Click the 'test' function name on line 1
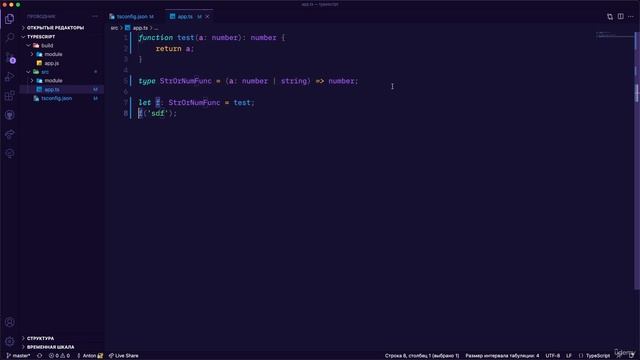This screenshot has height=360, width=640. coord(185,38)
